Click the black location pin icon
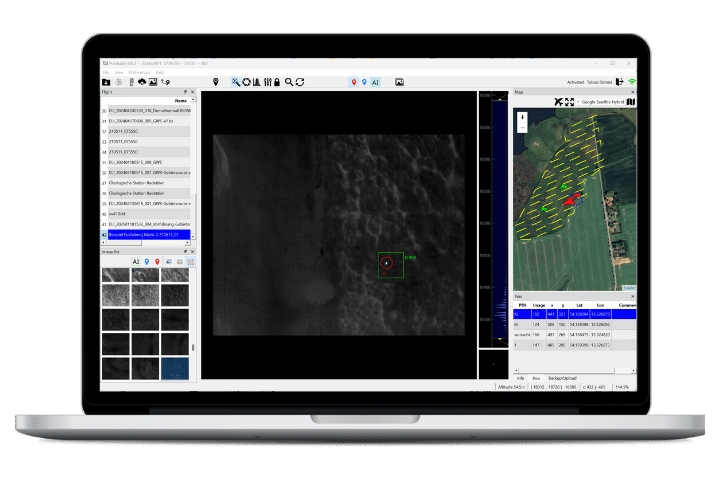Image resolution: width=720 pixels, height=480 pixels. pyautogui.click(x=217, y=82)
